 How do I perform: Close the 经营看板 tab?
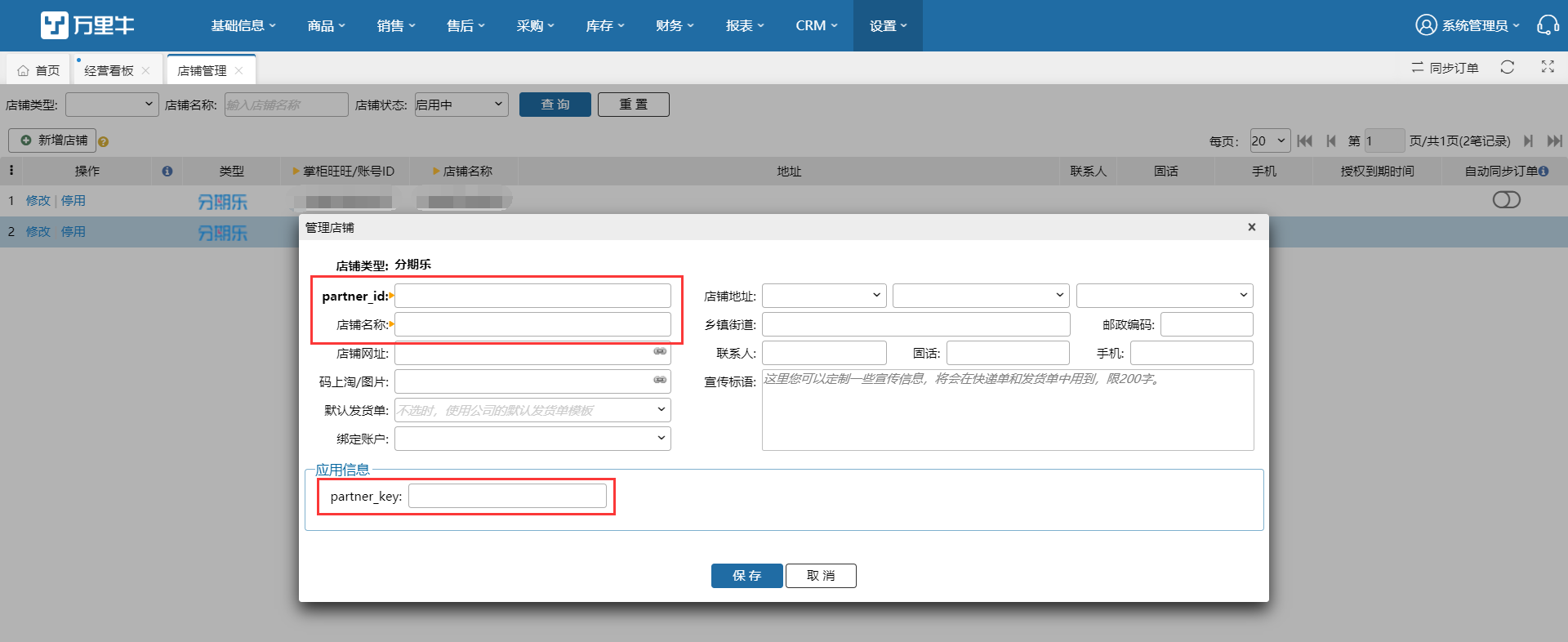pos(146,70)
